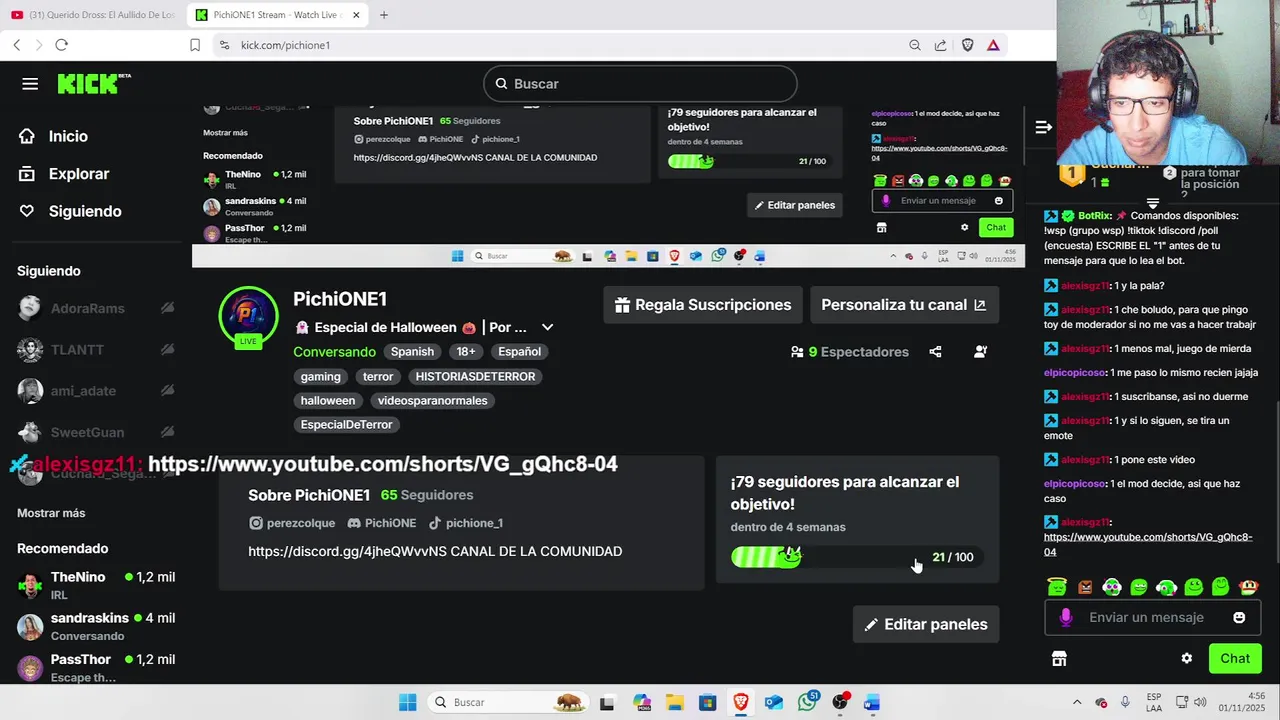The height and width of the screenshot is (720, 1280).
Task: Click the purple microphone icon in chat box
Action: [x=1066, y=617]
